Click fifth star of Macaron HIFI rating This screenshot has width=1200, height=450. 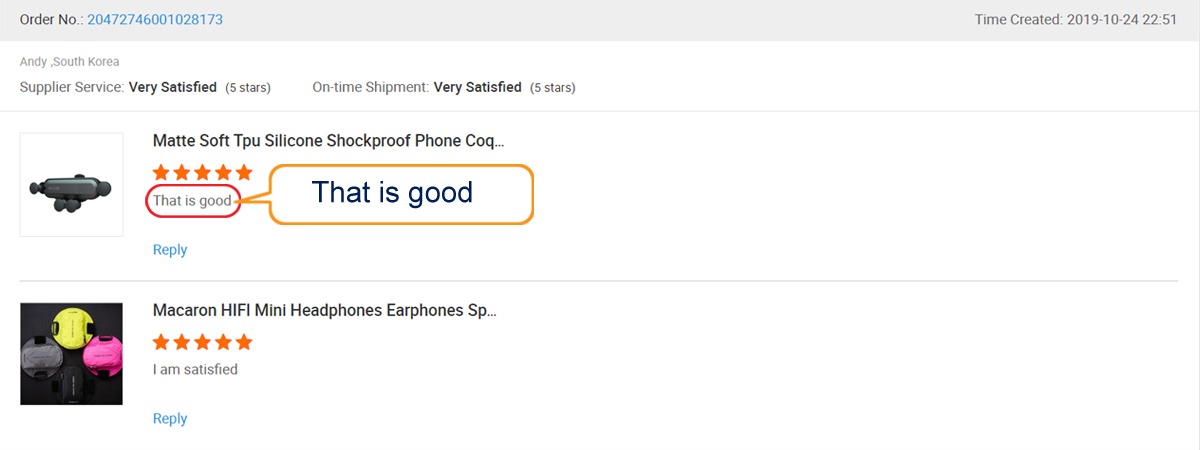click(243, 342)
